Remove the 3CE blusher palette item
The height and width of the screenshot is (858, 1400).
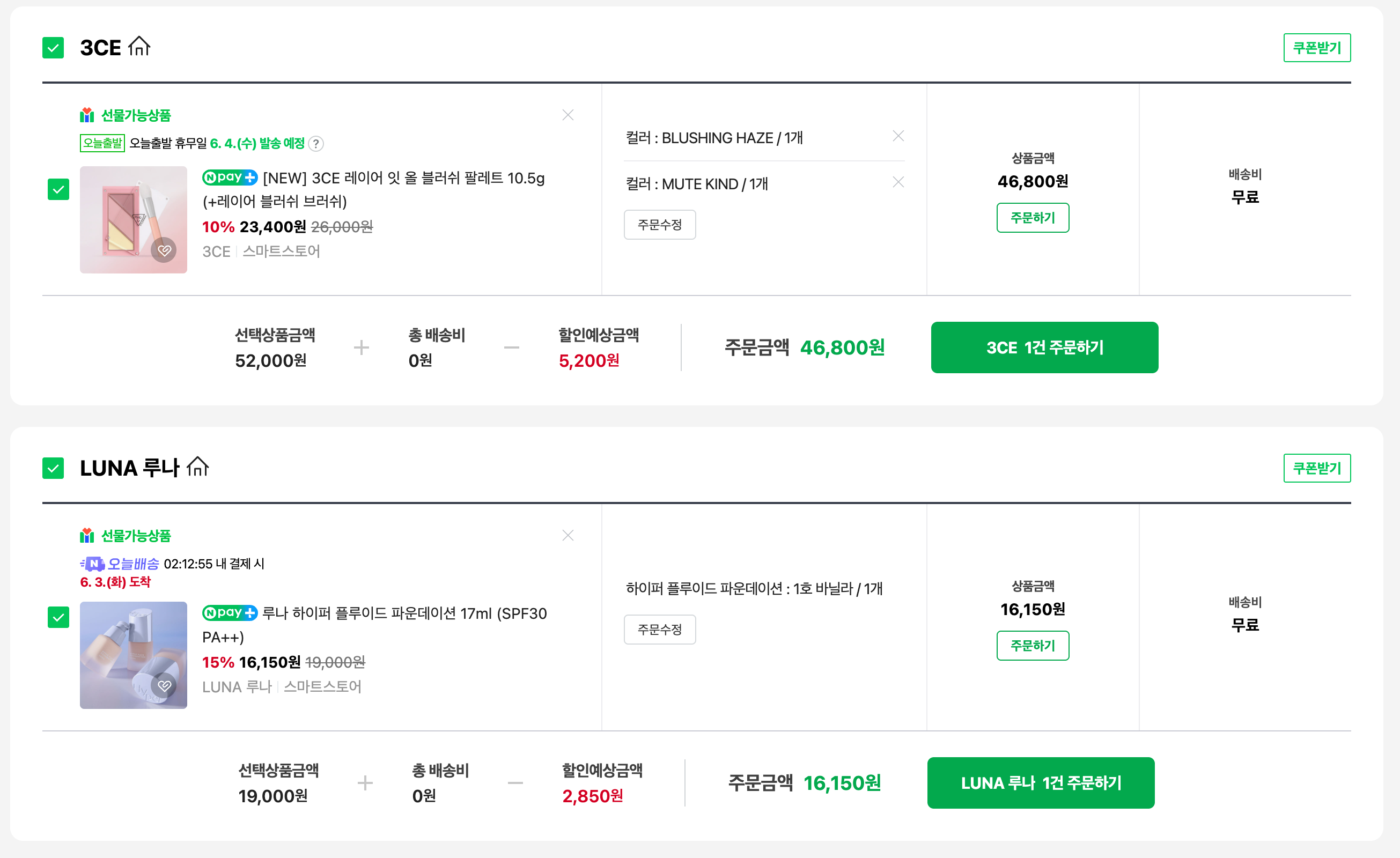tap(568, 115)
